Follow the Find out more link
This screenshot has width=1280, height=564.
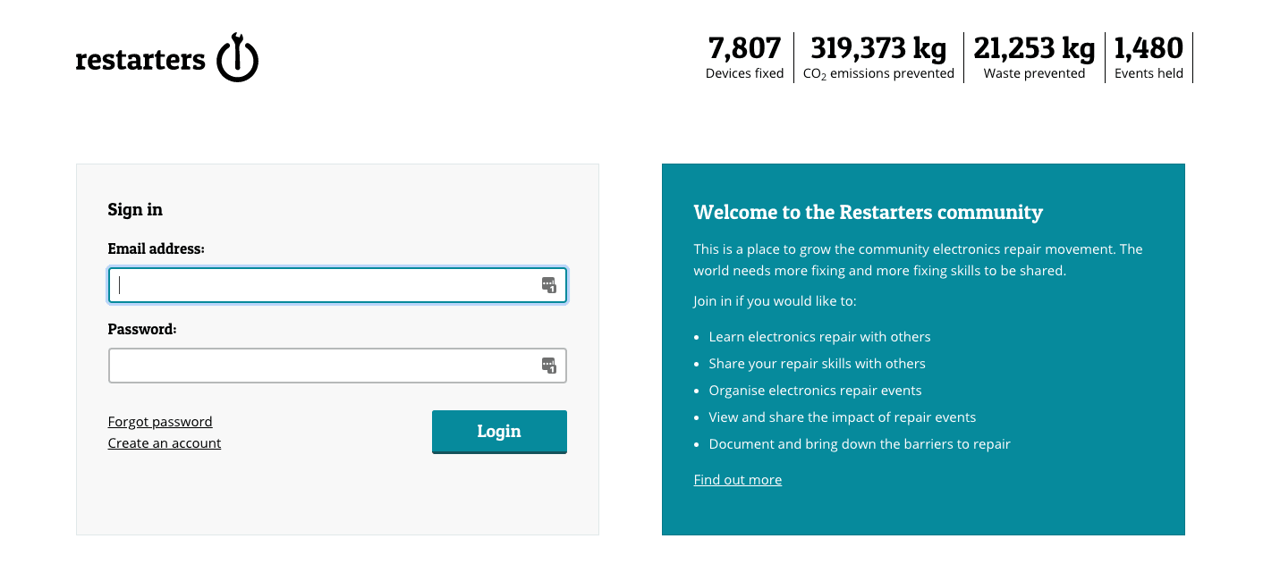pyautogui.click(x=738, y=480)
